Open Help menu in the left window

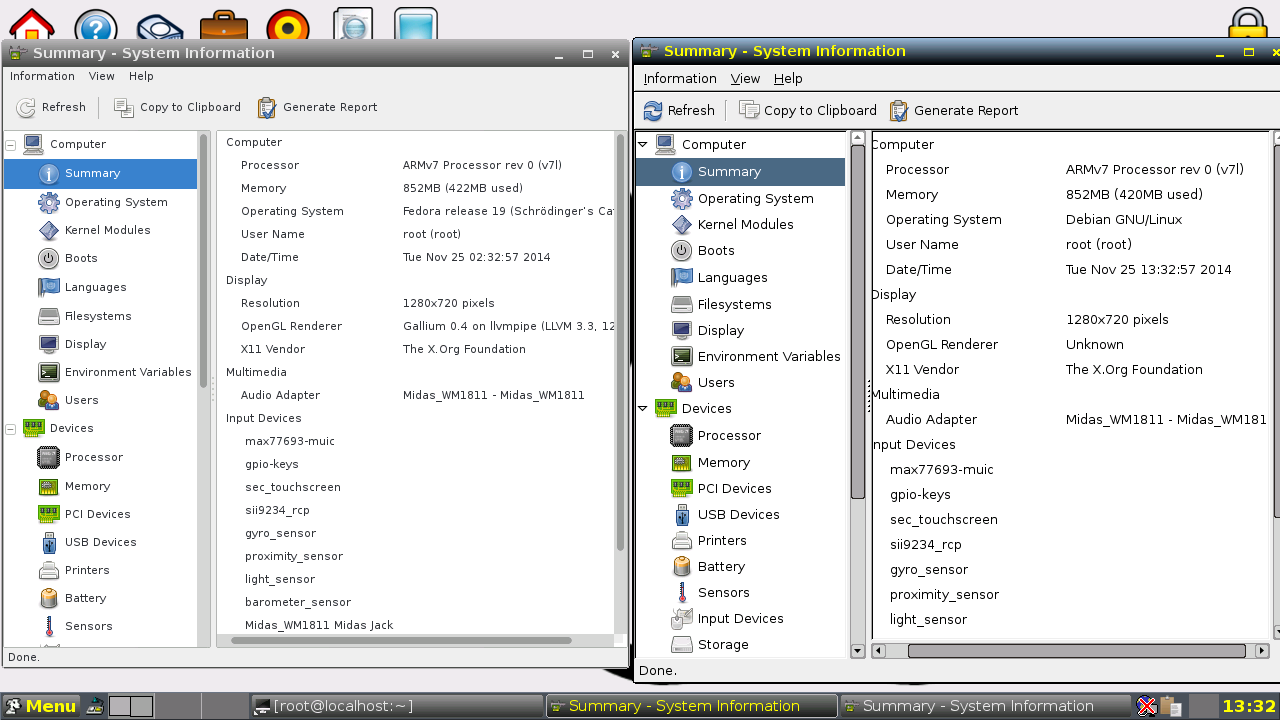click(x=141, y=76)
